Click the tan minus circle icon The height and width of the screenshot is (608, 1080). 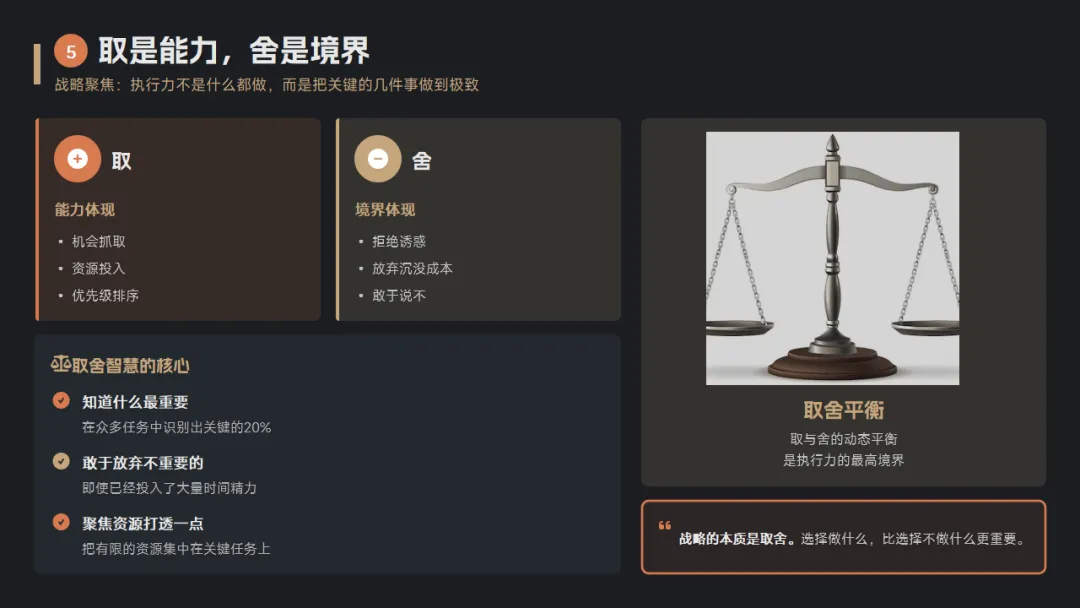click(378, 159)
